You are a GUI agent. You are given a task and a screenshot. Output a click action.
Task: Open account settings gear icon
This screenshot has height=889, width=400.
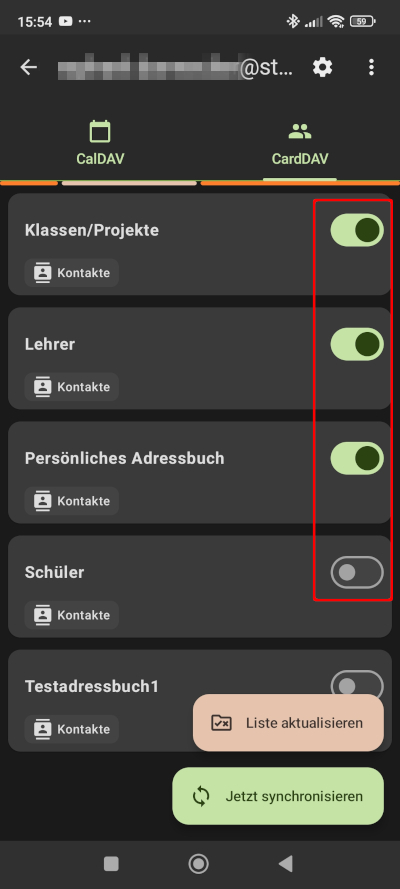click(x=322, y=67)
